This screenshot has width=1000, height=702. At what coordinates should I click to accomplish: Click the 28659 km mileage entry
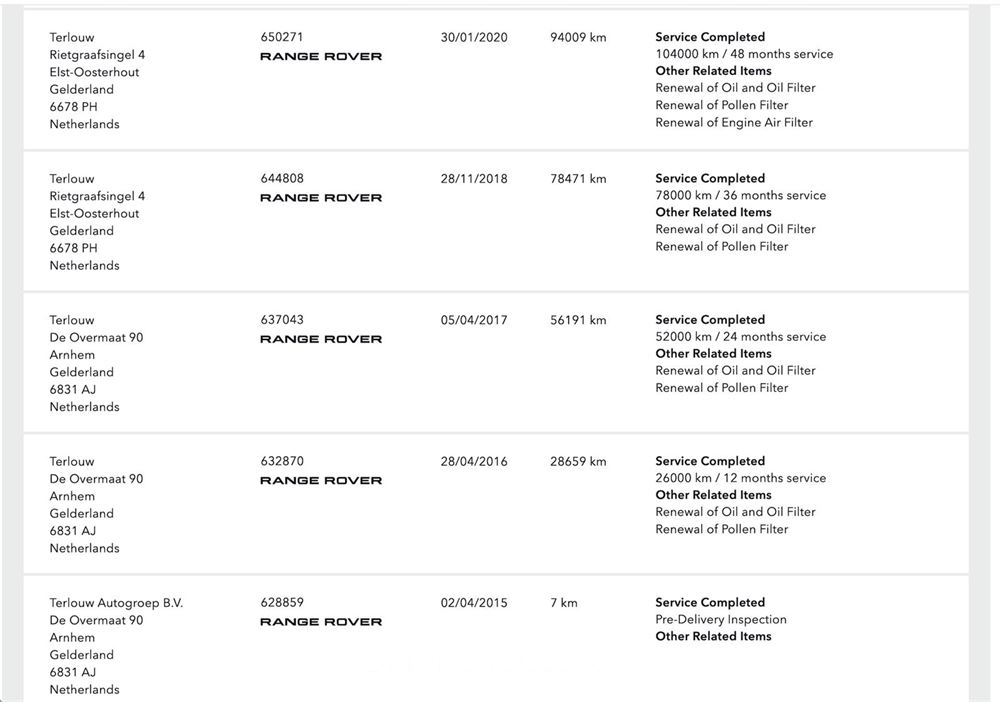[578, 462]
